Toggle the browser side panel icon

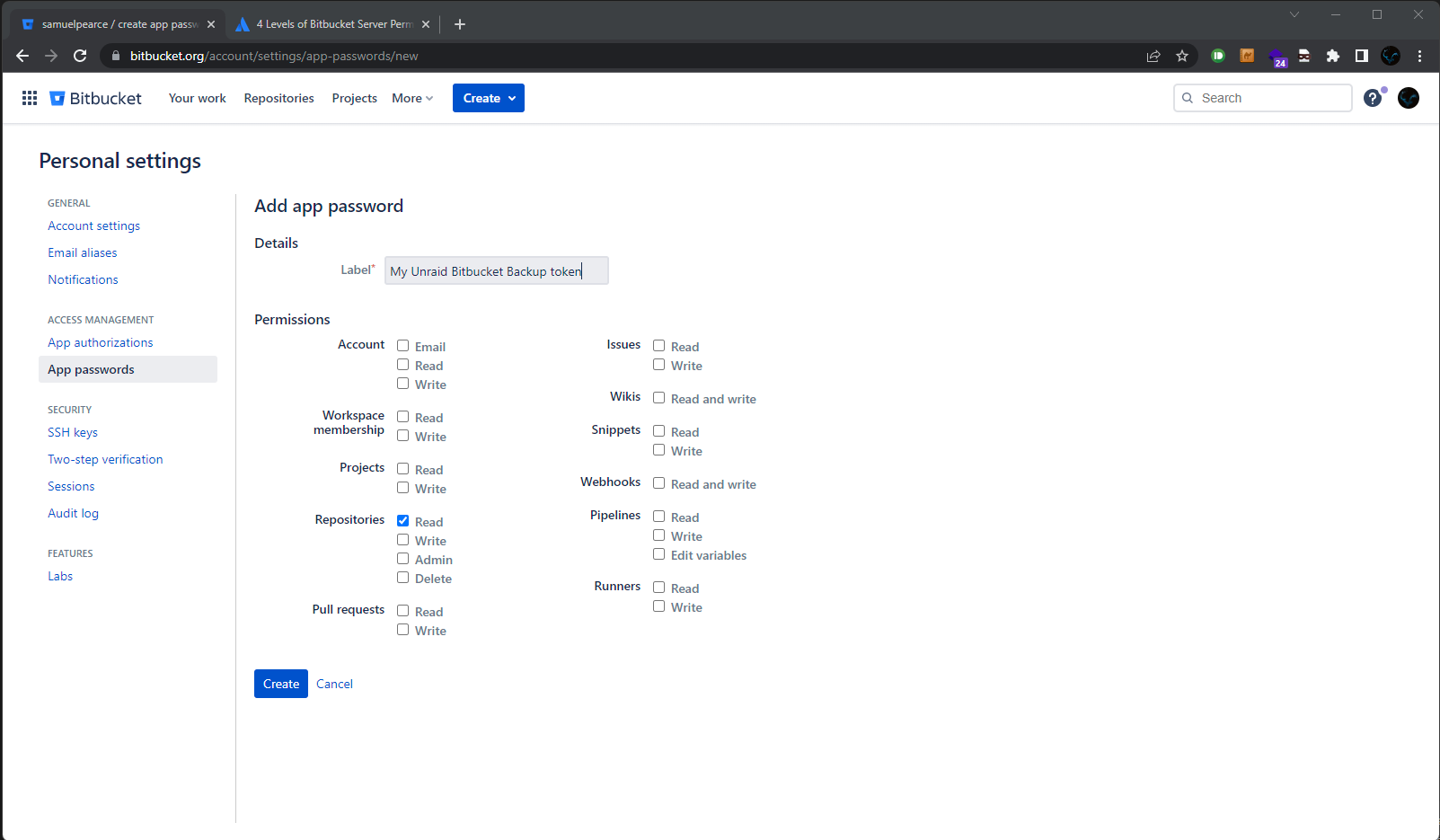pyautogui.click(x=1362, y=56)
